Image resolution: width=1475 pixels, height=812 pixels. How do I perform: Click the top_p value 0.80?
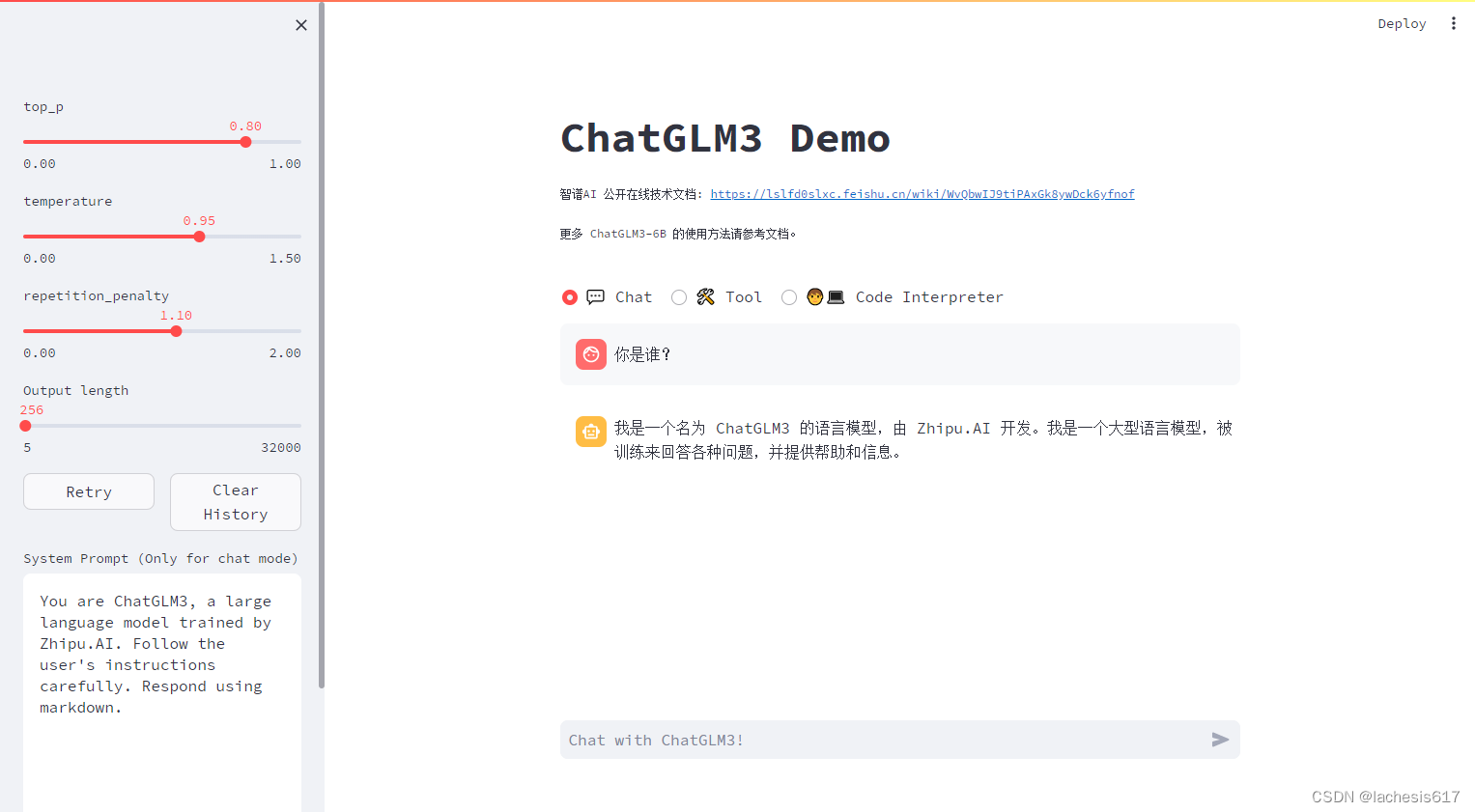click(x=245, y=126)
